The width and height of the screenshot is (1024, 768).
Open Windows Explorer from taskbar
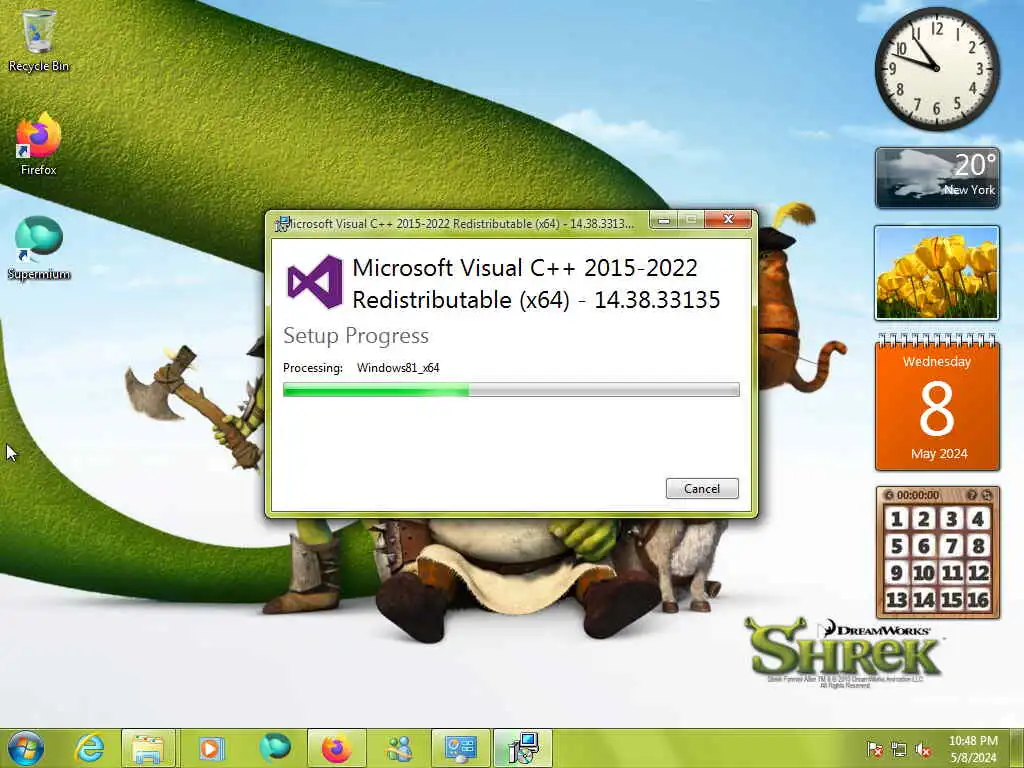[x=148, y=748]
